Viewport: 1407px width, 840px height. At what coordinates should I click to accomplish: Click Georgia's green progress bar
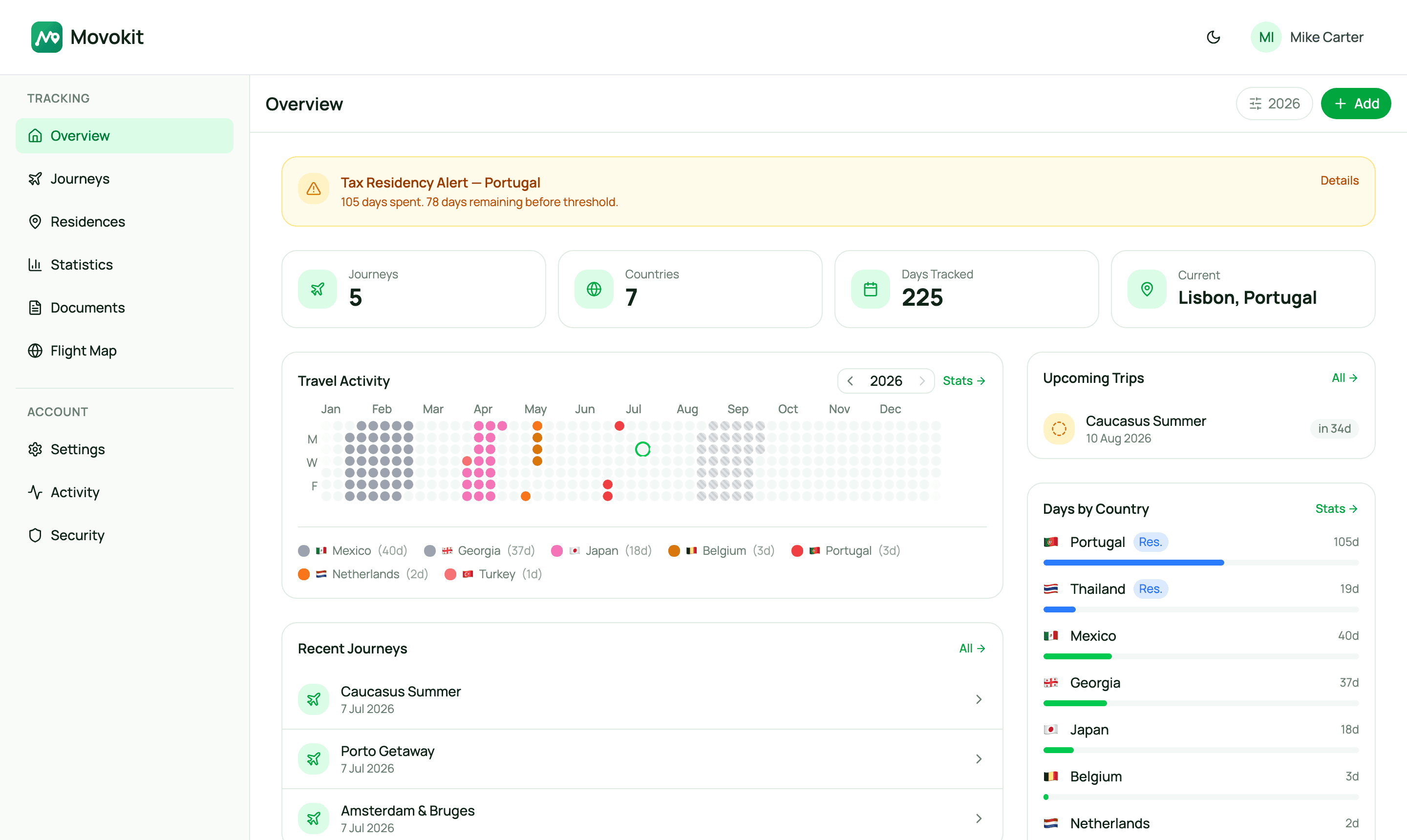1075,704
